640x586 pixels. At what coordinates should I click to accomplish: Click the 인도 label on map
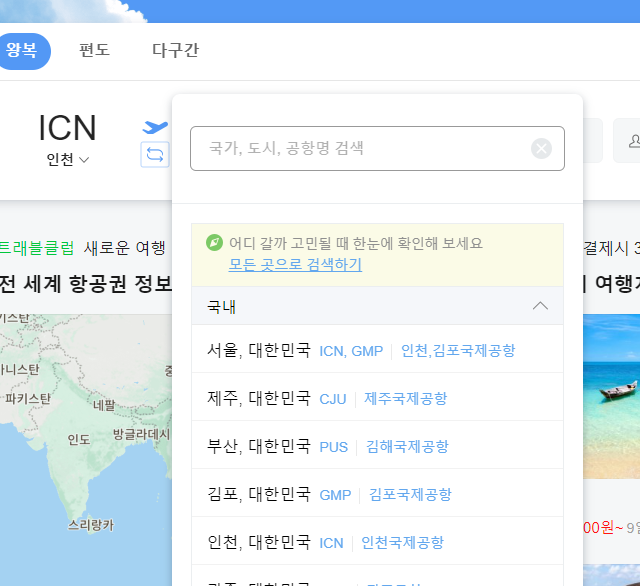[x=79, y=440]
